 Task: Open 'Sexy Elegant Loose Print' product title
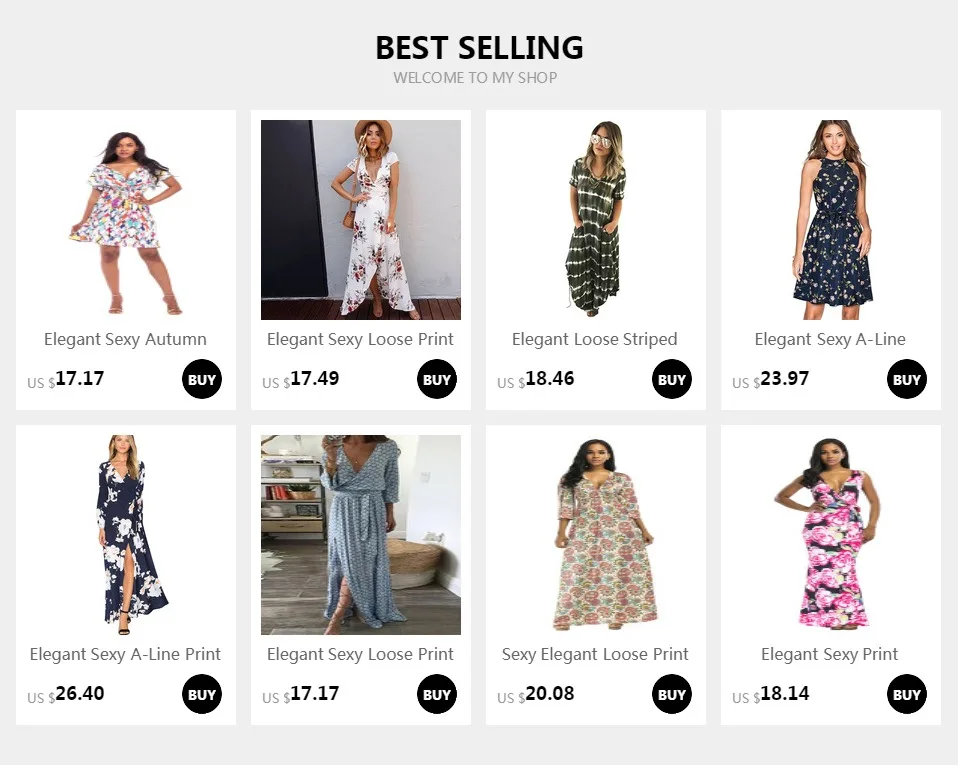click(x=595, y=654)
